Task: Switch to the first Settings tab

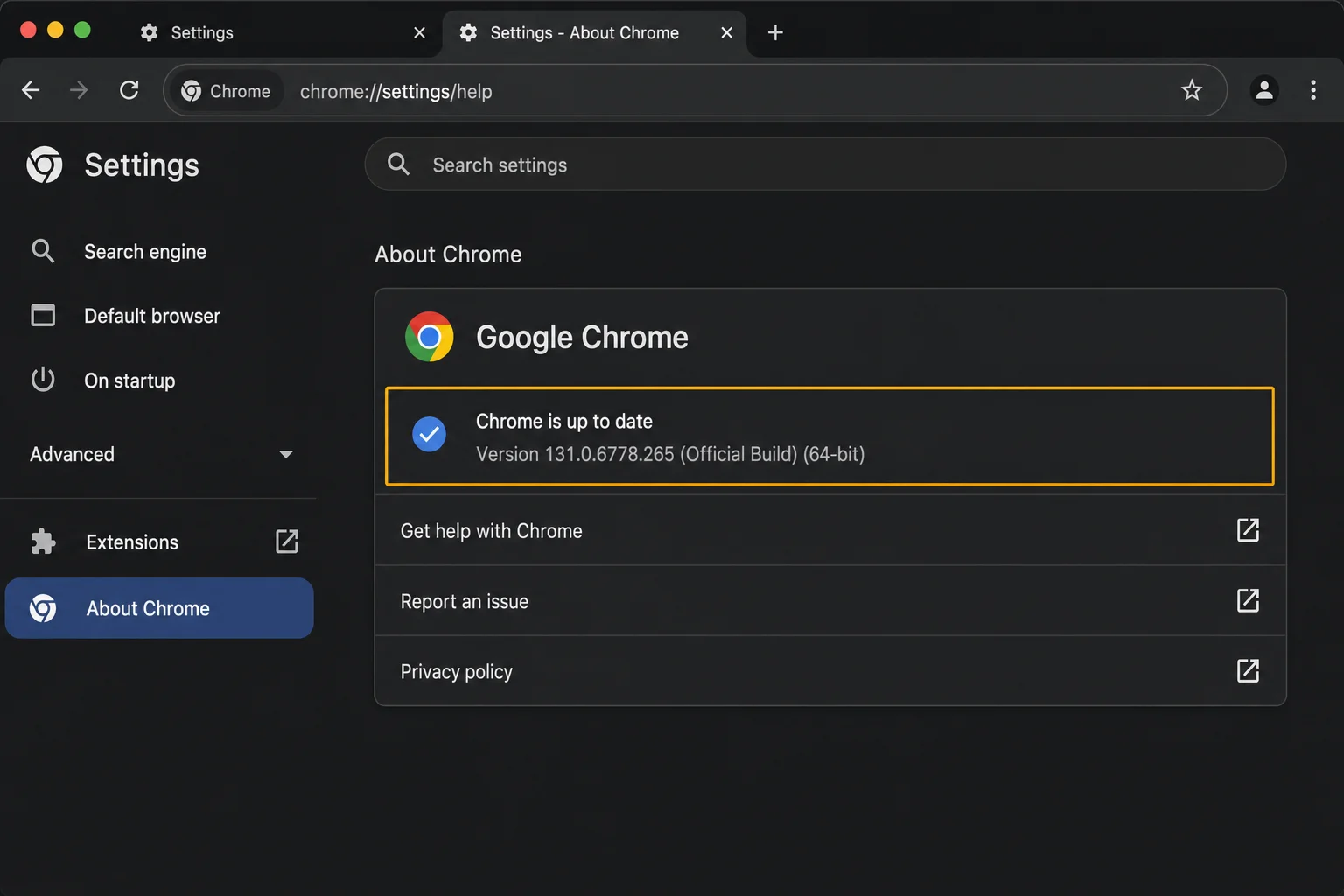Action: pos(282,32)
